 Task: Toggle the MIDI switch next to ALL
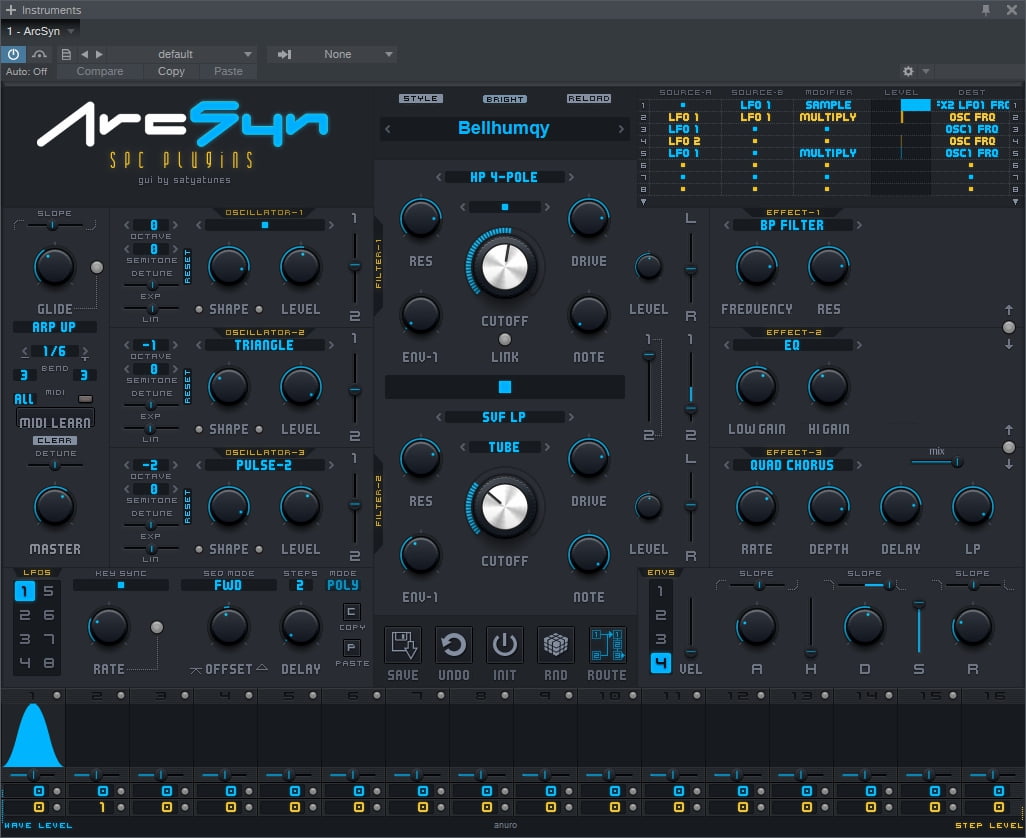point(85,398)
